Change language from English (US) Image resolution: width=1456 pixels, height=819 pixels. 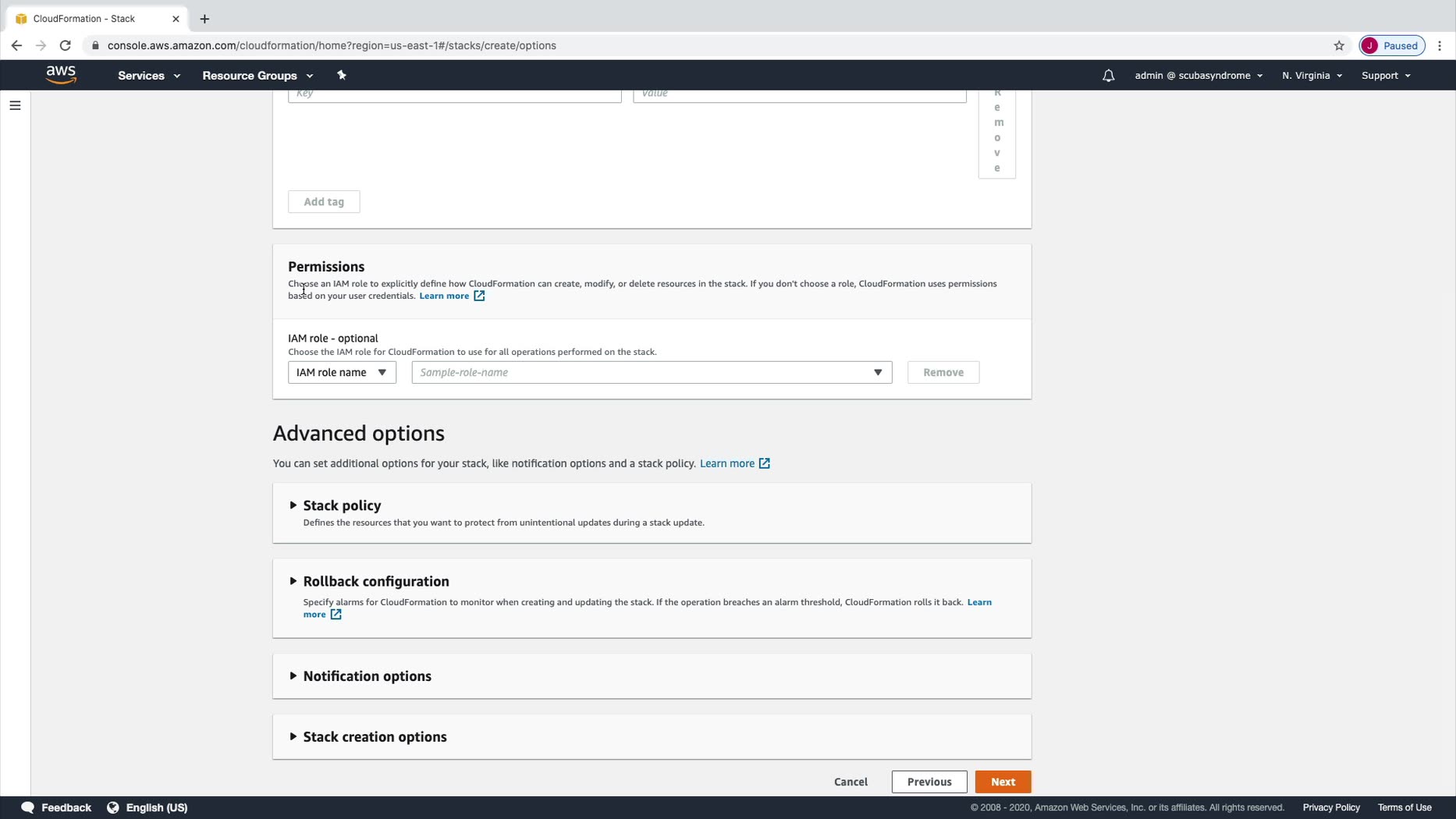[x=157, y=807]
